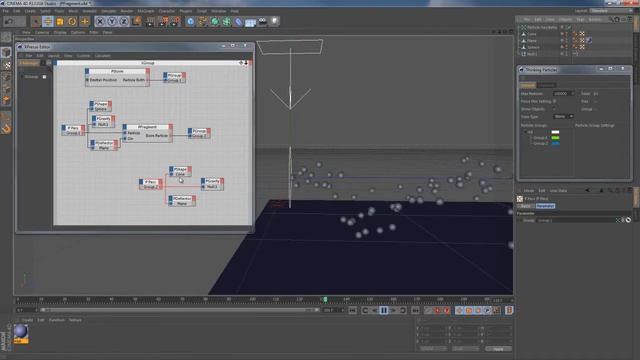Screen dimensions: 640x360
Task: Toggle the coordinate system icon
Action: pyautogui.click(x=137, y=21)
